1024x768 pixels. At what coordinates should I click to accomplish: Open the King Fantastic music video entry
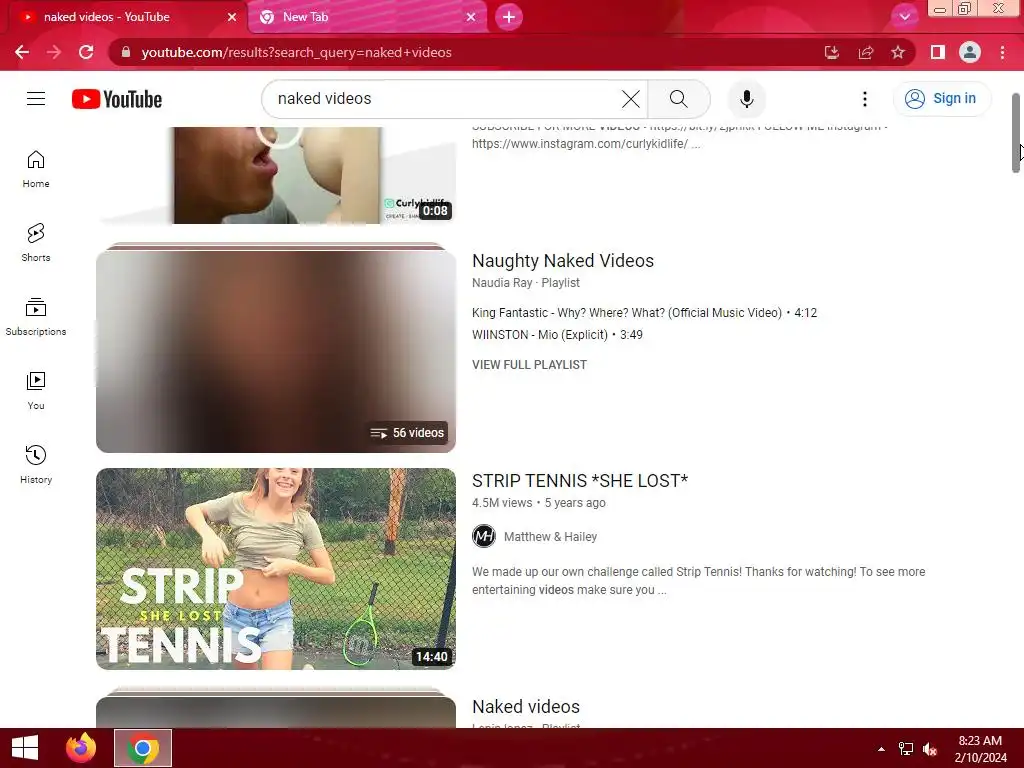[x=644, y=313]
